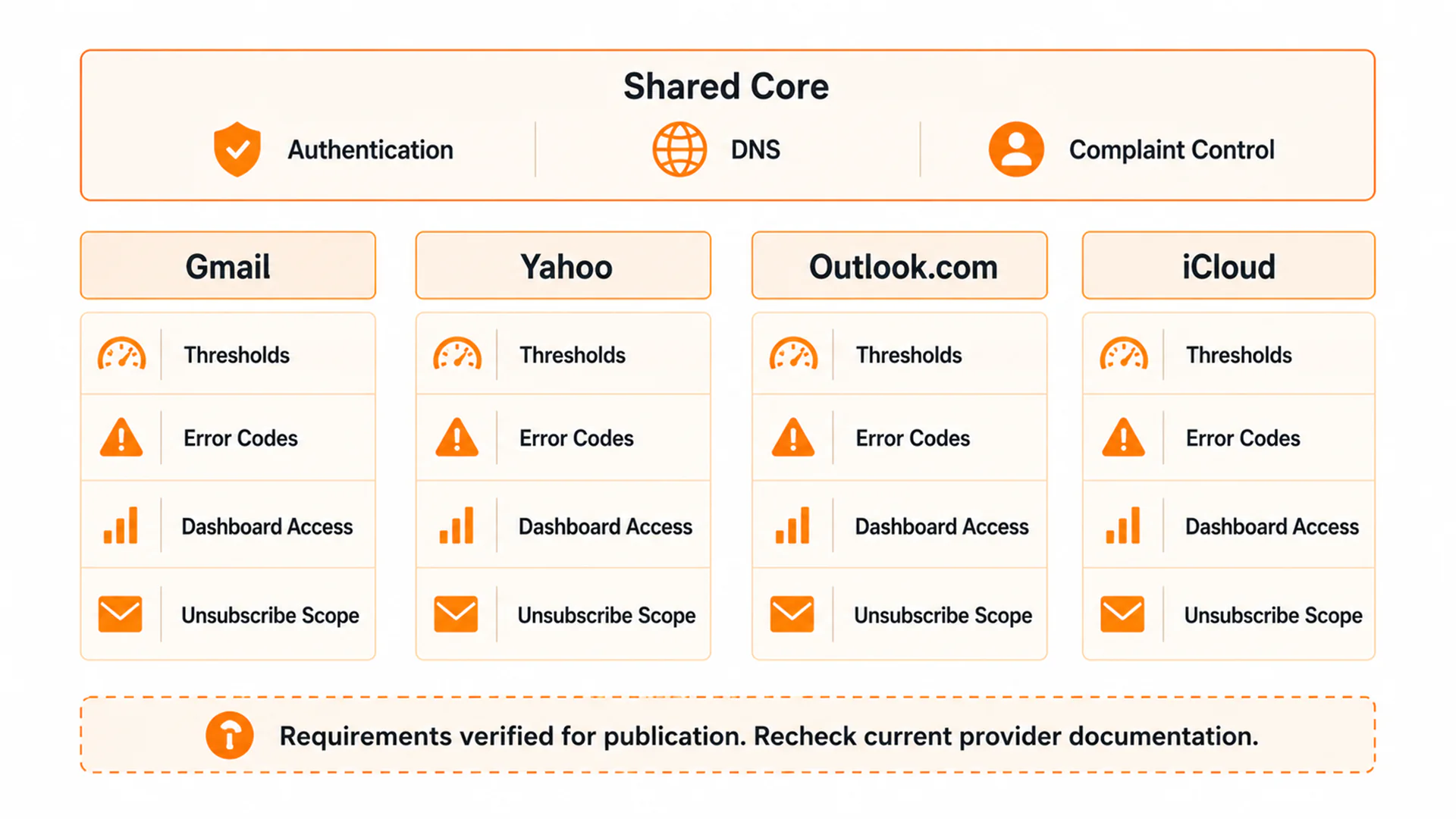Click the Outlook.com Unsubscribe Scope envelope icon
Image resolution: width=1456 pixels, height=819 pixels.
click(792, 614)
